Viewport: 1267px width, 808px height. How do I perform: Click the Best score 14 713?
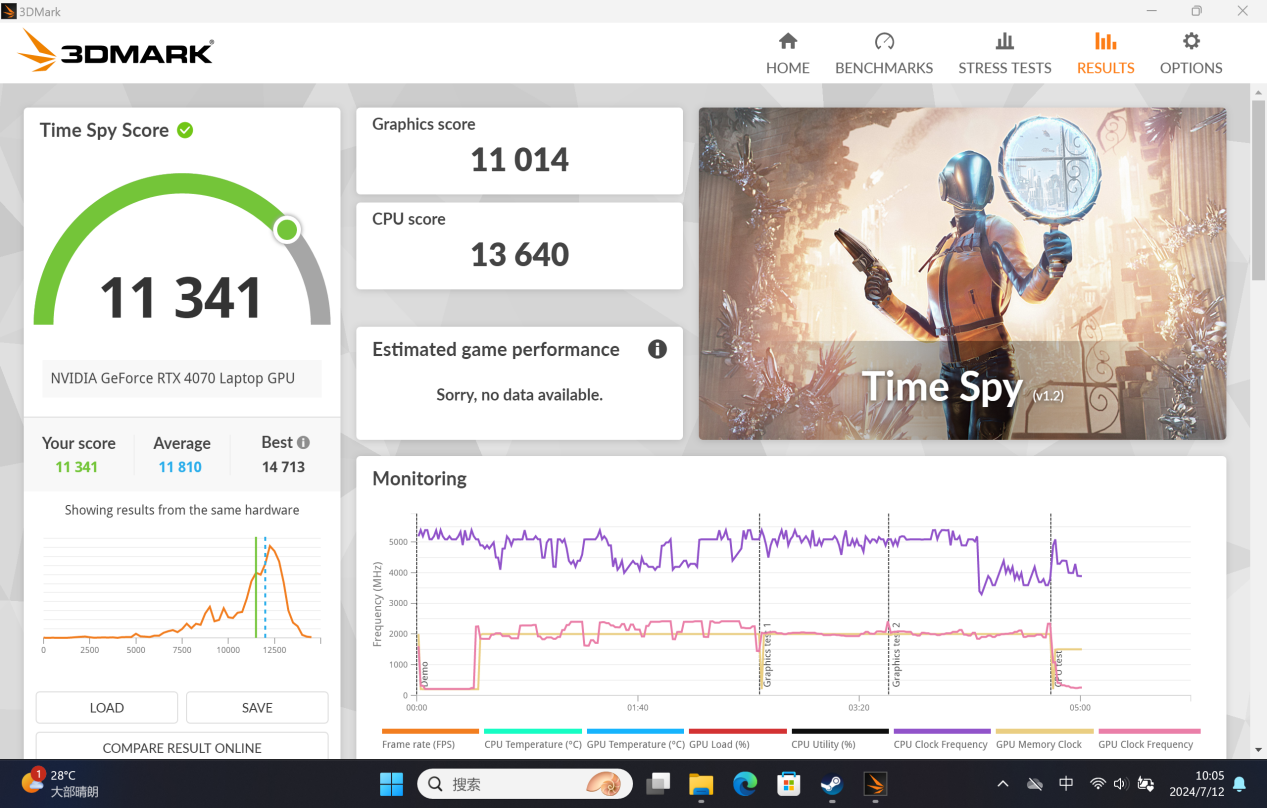284,467
